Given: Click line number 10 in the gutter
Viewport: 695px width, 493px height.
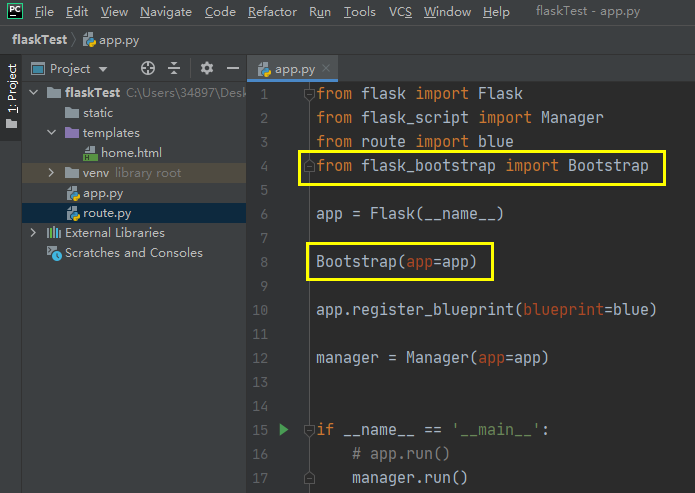Looking at the screenshot, I should [x=260, y=310].
